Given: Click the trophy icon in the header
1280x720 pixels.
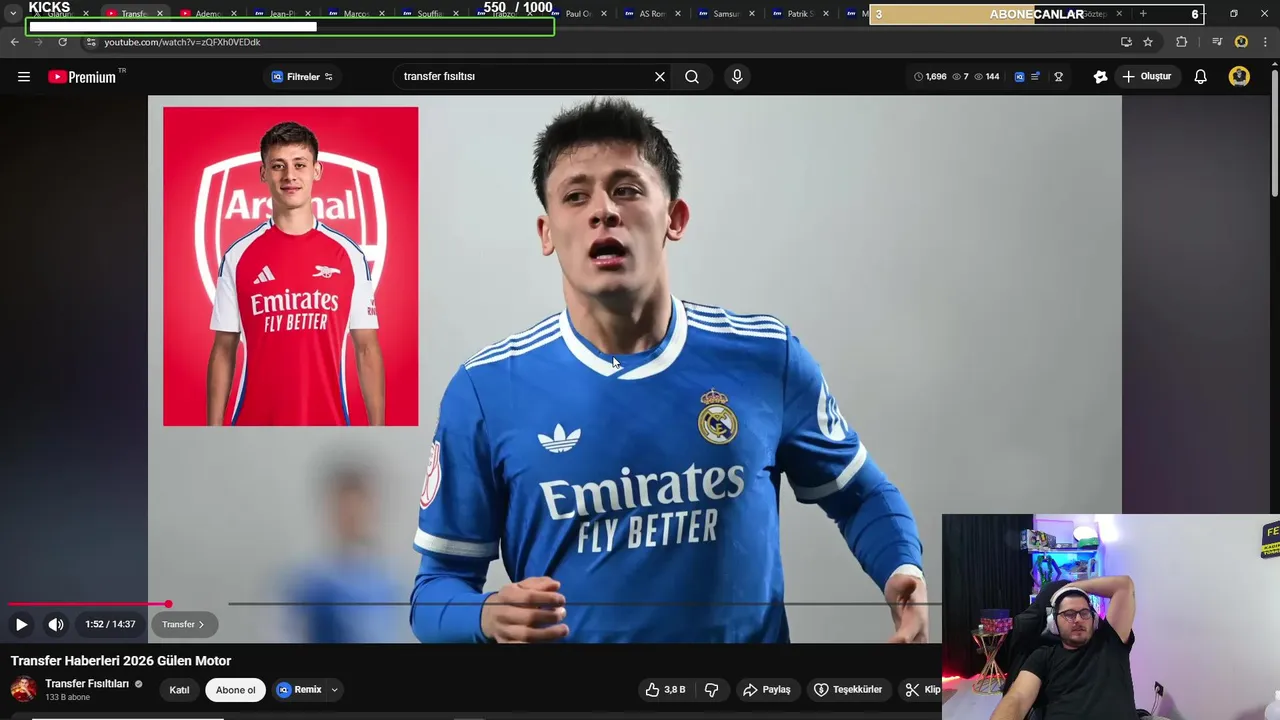Looking at the screenshot, I should pos(1058,77).
